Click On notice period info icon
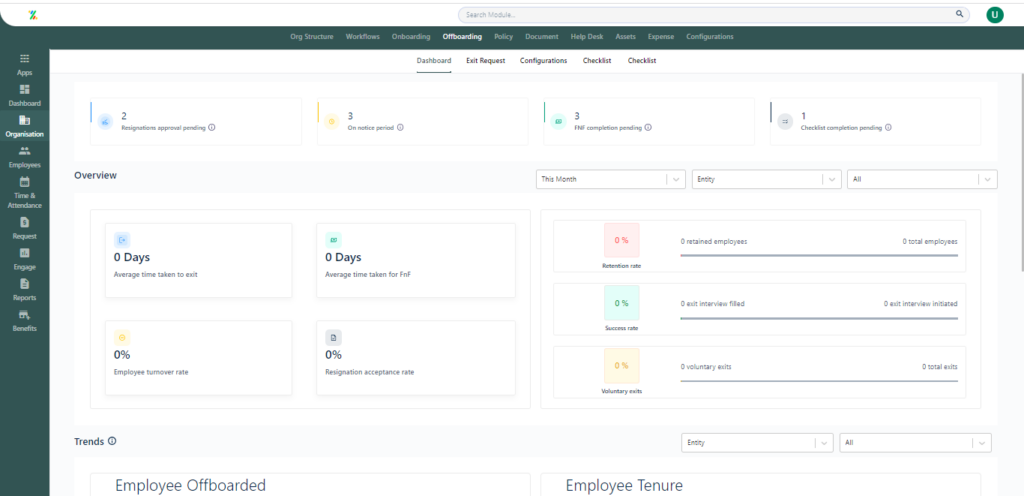 (400, 128)
